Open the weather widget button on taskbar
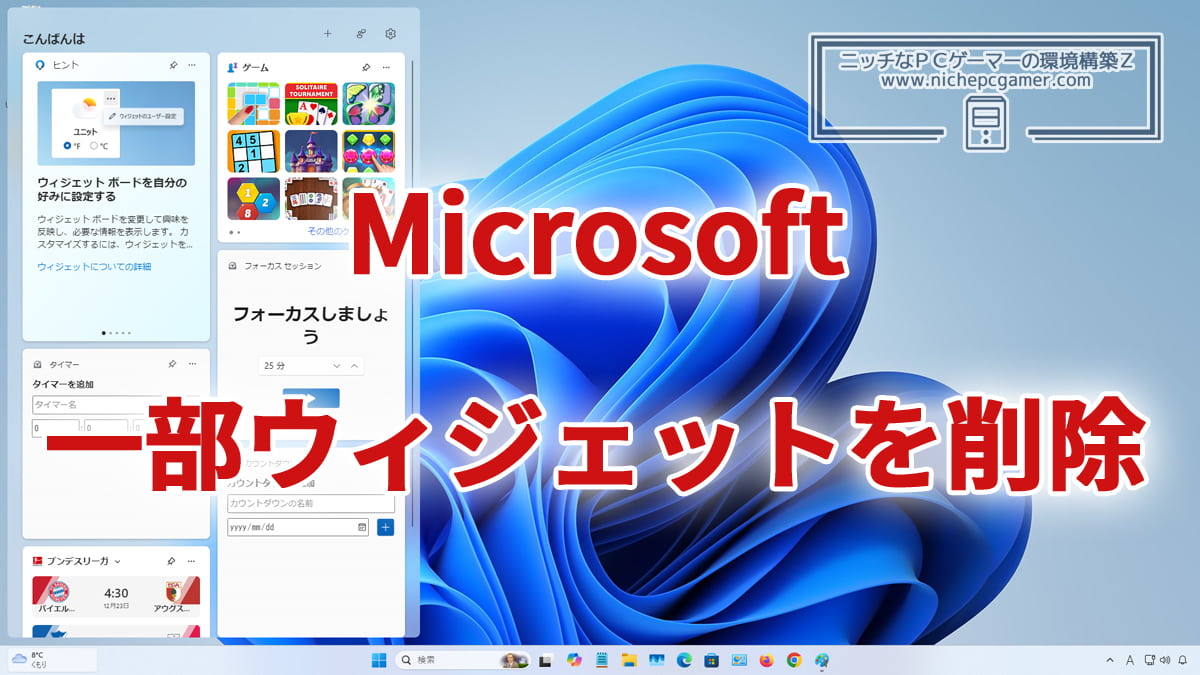 coord(53,660)
